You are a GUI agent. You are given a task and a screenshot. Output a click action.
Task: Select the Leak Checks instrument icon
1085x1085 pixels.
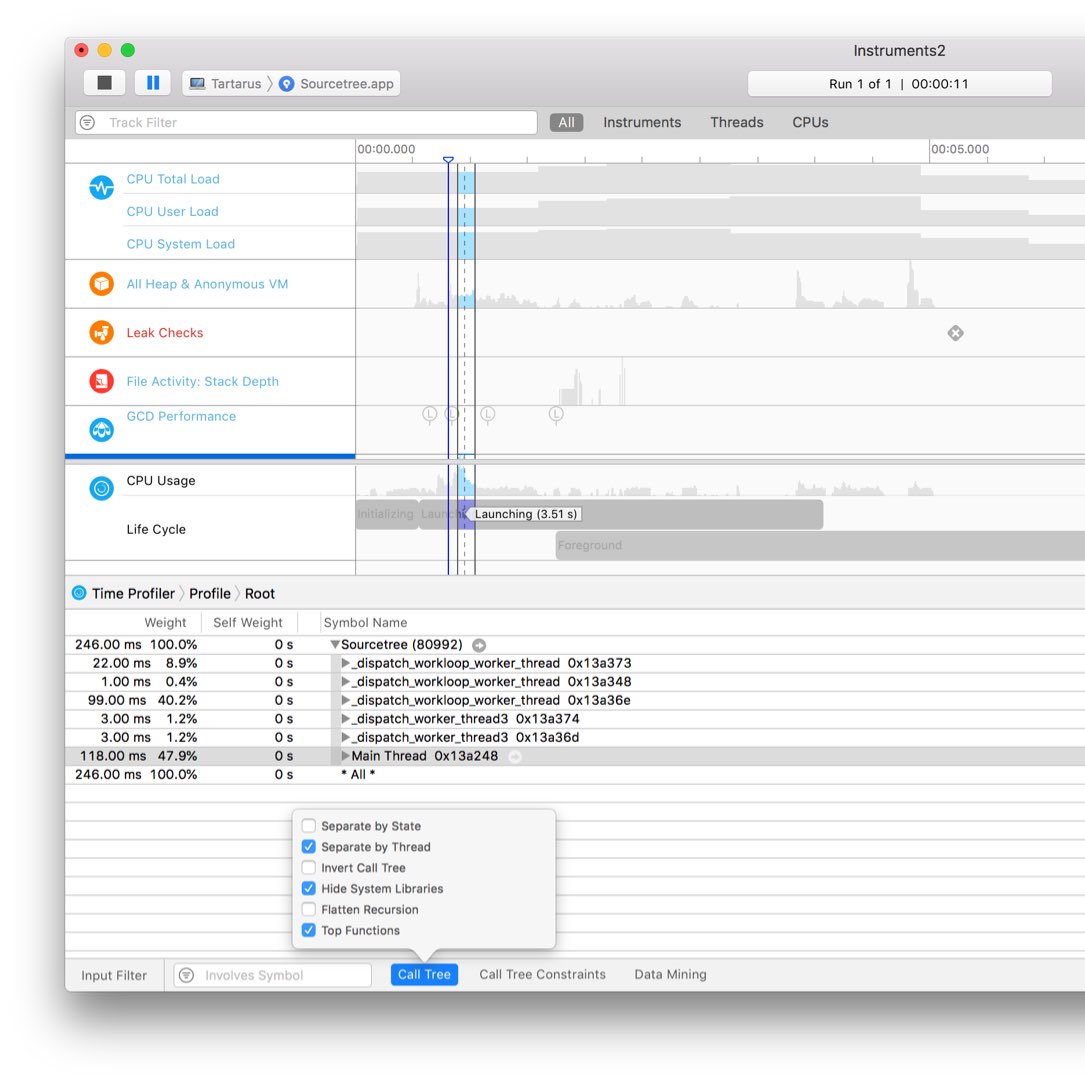coord(102,333)
